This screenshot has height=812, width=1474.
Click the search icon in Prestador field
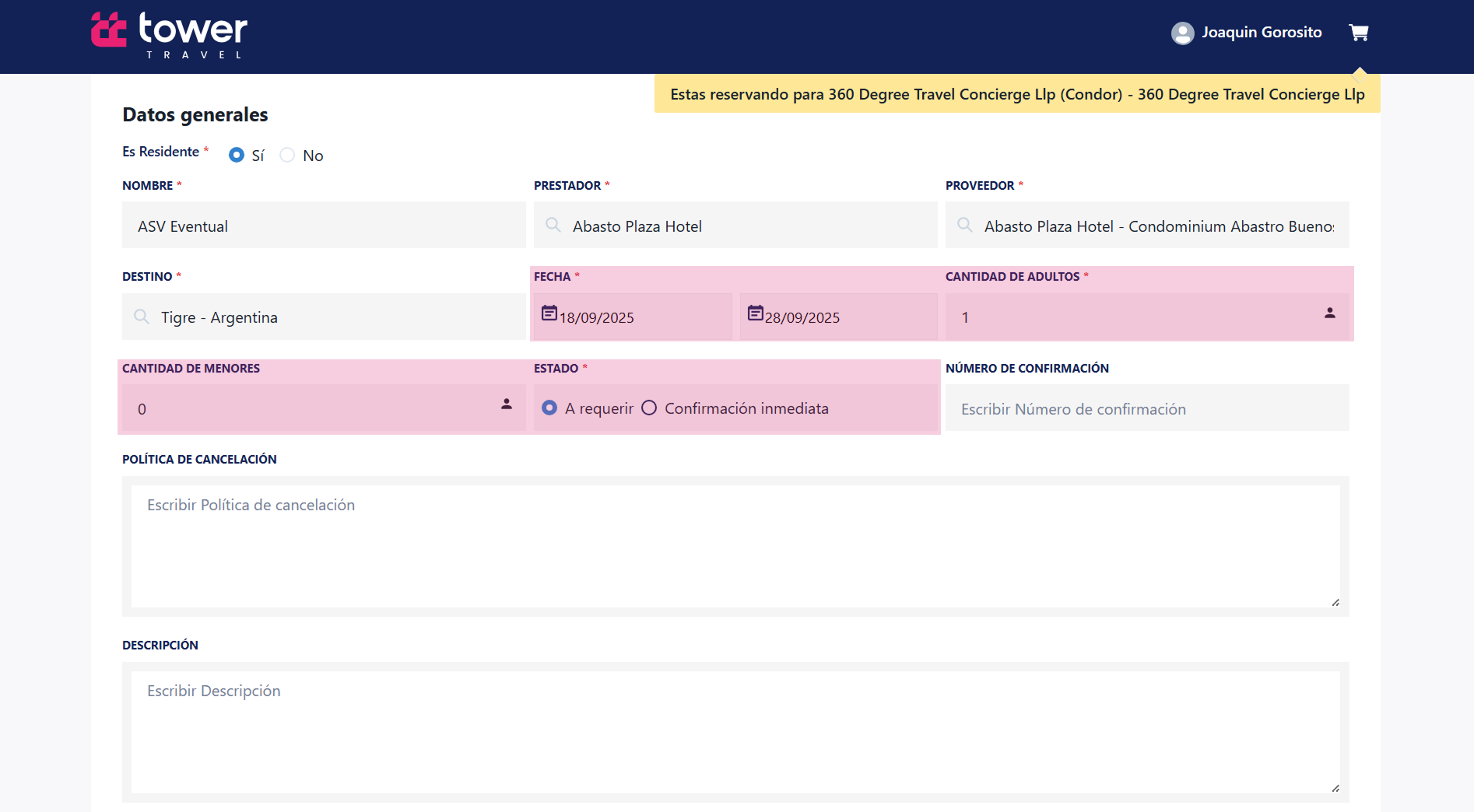click(553, 226)
